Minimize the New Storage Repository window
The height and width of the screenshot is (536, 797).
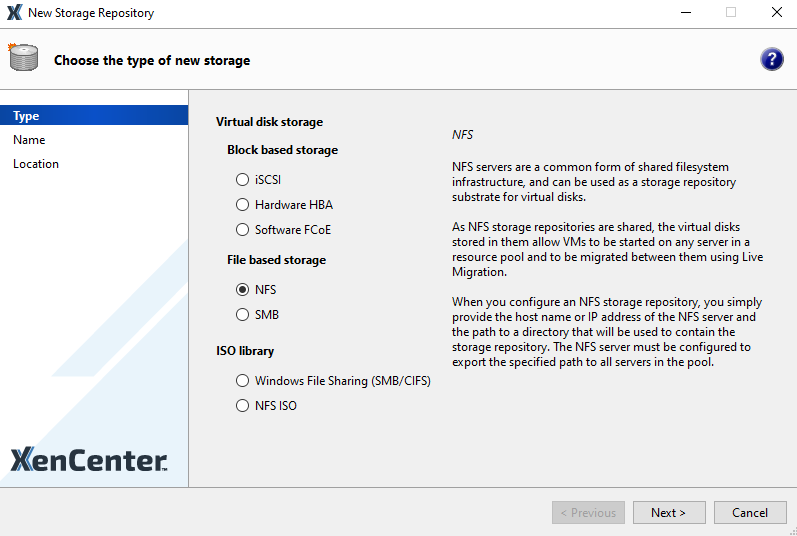tap(686, 13)
